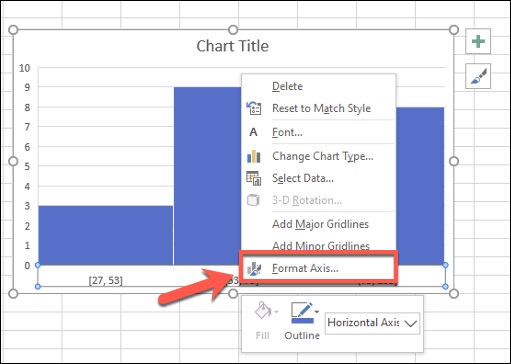Click the Reset to Match Style icon
This screenshot has width=511, height=364.
tap(254, 108)
